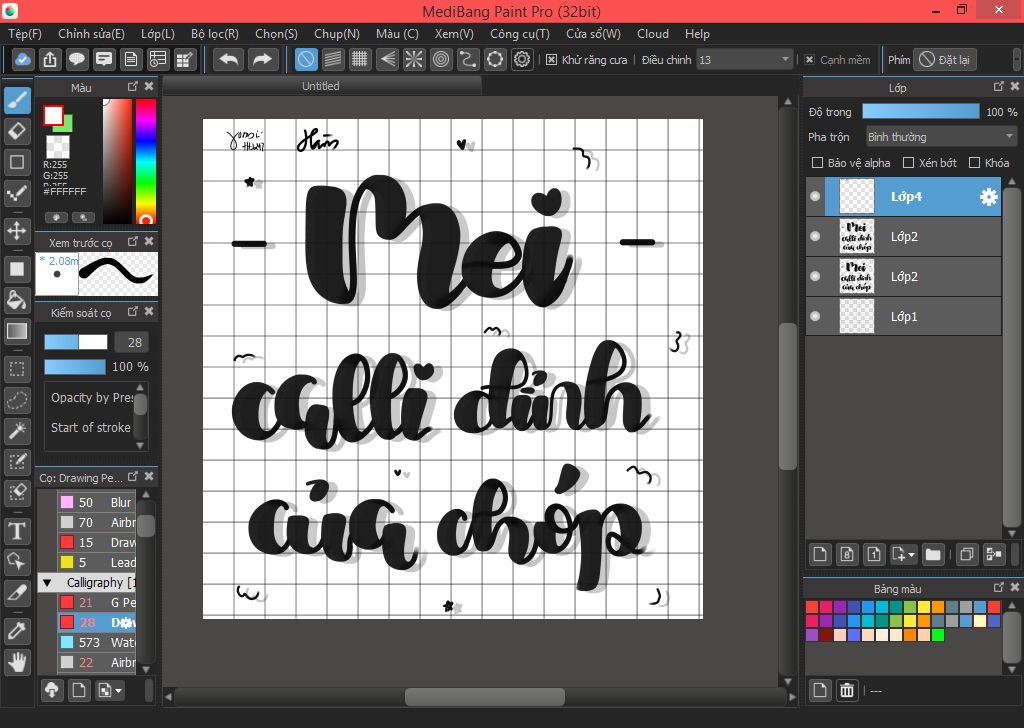
Task: Open the Công cụ(T) menu
Action: (x=520, y=34)
